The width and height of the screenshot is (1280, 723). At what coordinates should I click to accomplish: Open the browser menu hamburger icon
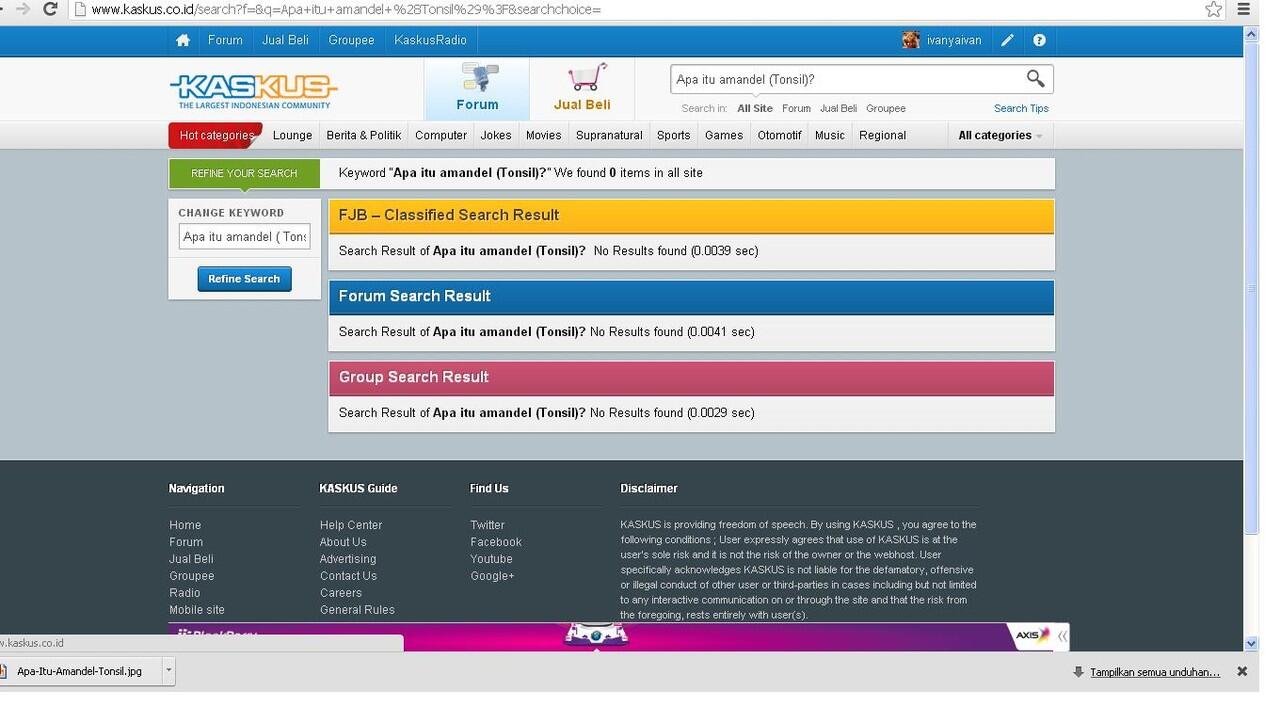pyautogui.click(x=1244, y=9)
